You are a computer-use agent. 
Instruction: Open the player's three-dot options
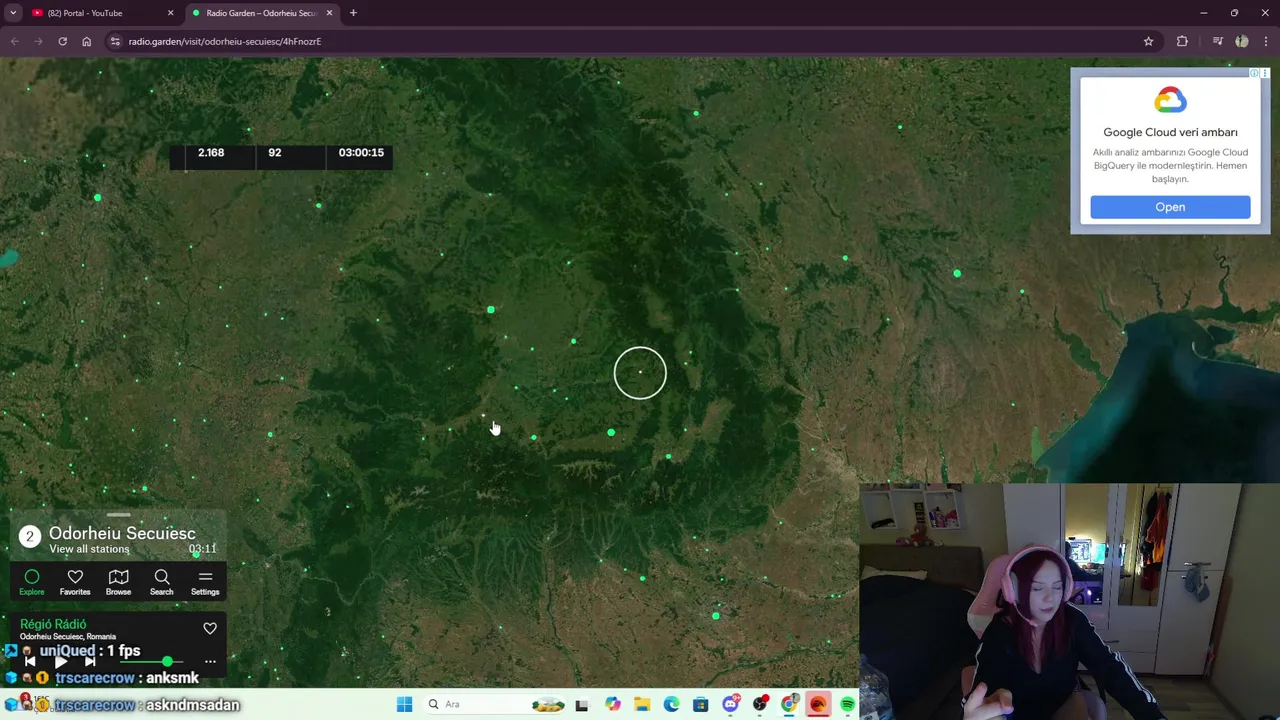pos(210,661)
